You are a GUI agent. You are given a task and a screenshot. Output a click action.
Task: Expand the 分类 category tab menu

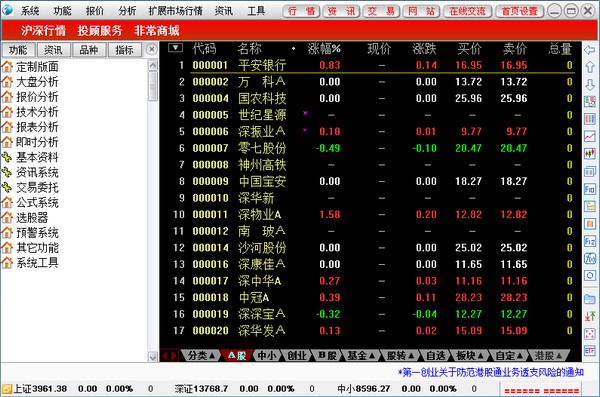pyautogui.click(x=201, y=356)
